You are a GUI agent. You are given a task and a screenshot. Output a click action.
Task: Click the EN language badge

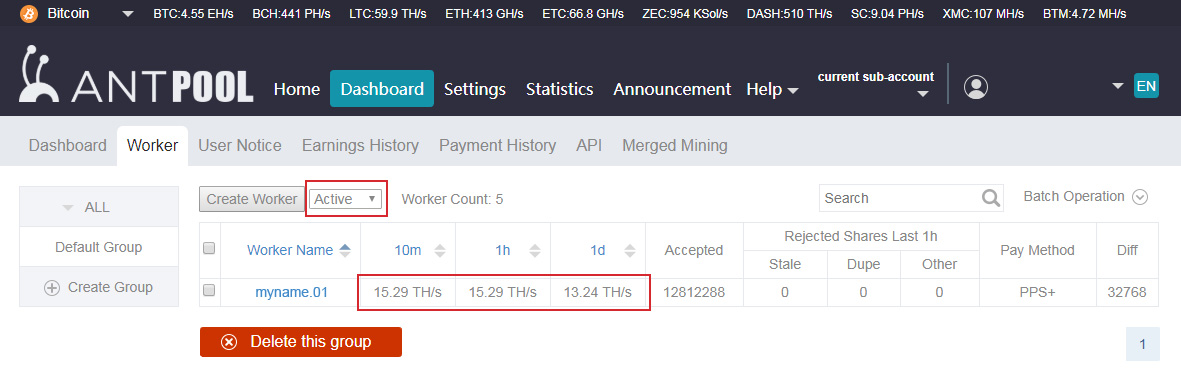(x=1146, y=87)
